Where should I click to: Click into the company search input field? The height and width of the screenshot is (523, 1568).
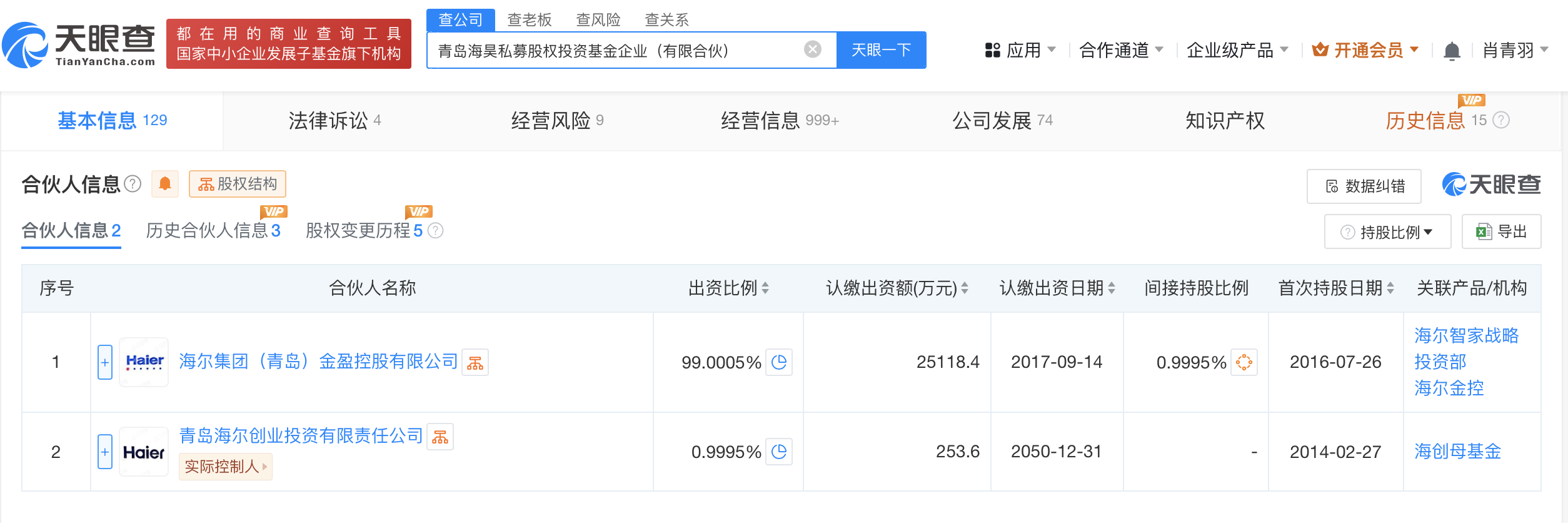pos(613,51)
